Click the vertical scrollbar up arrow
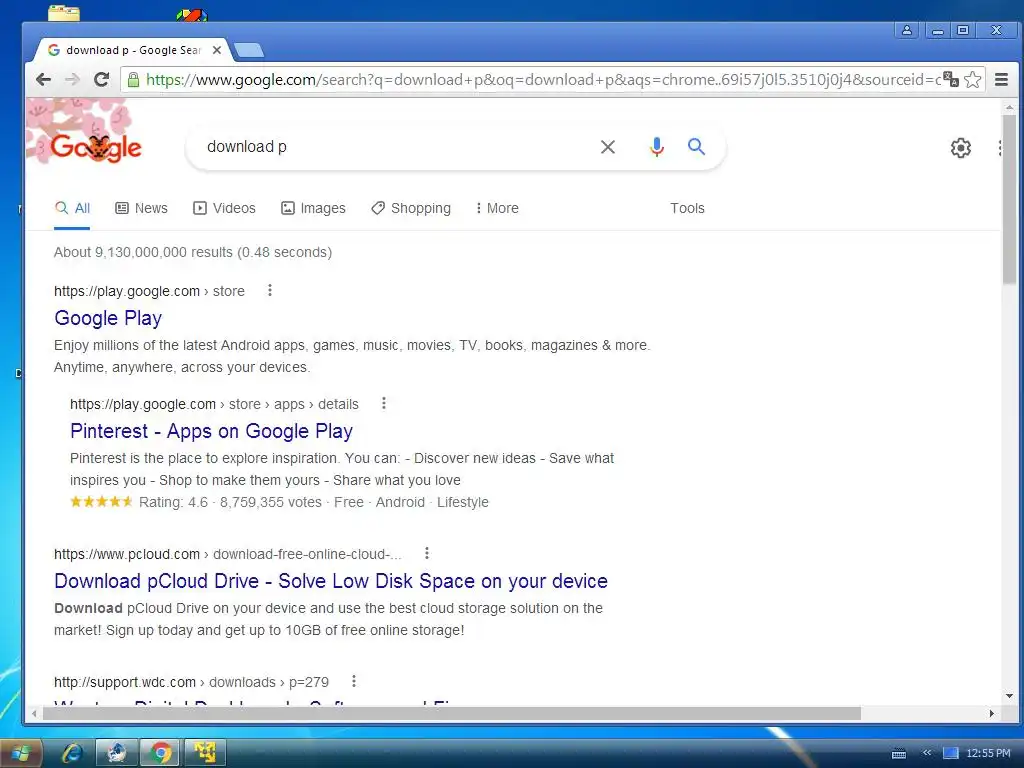 1010,106
